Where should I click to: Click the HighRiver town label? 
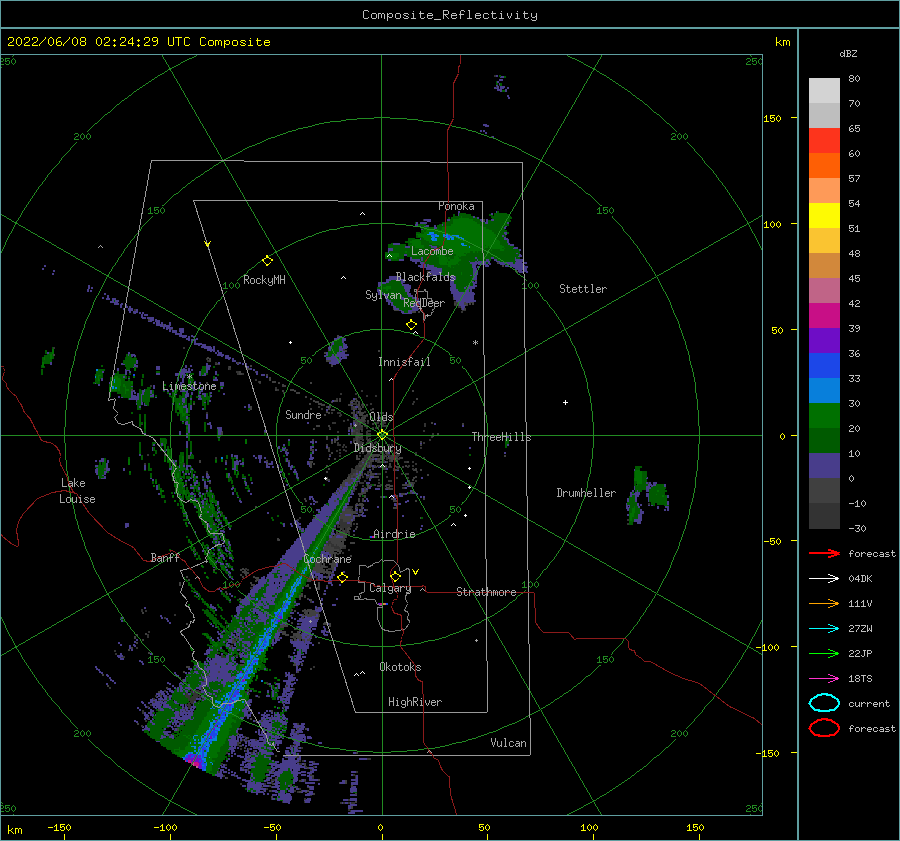[x=415, y=702]
